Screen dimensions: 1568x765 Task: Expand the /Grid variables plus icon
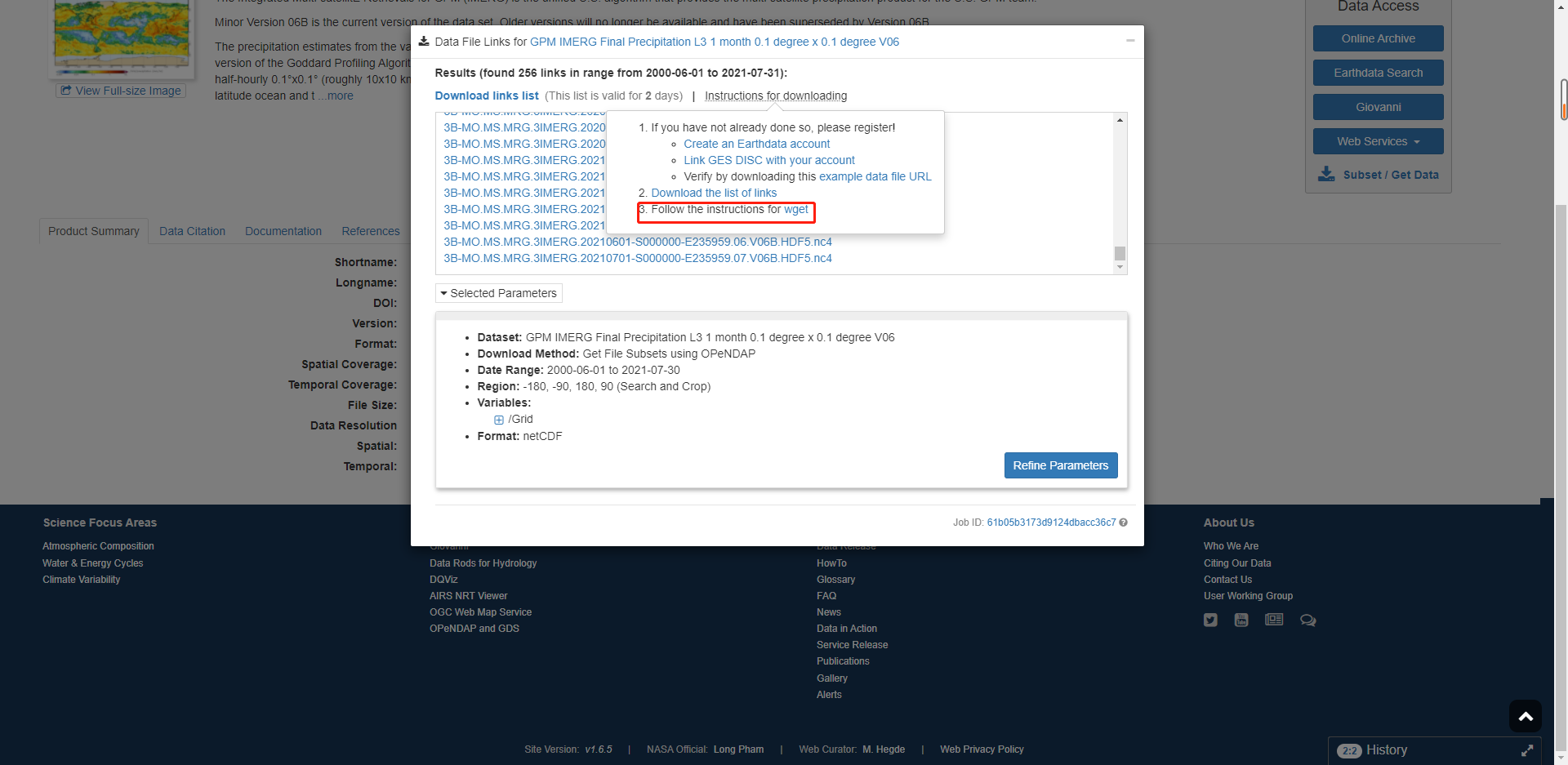[x=499, y=420]
